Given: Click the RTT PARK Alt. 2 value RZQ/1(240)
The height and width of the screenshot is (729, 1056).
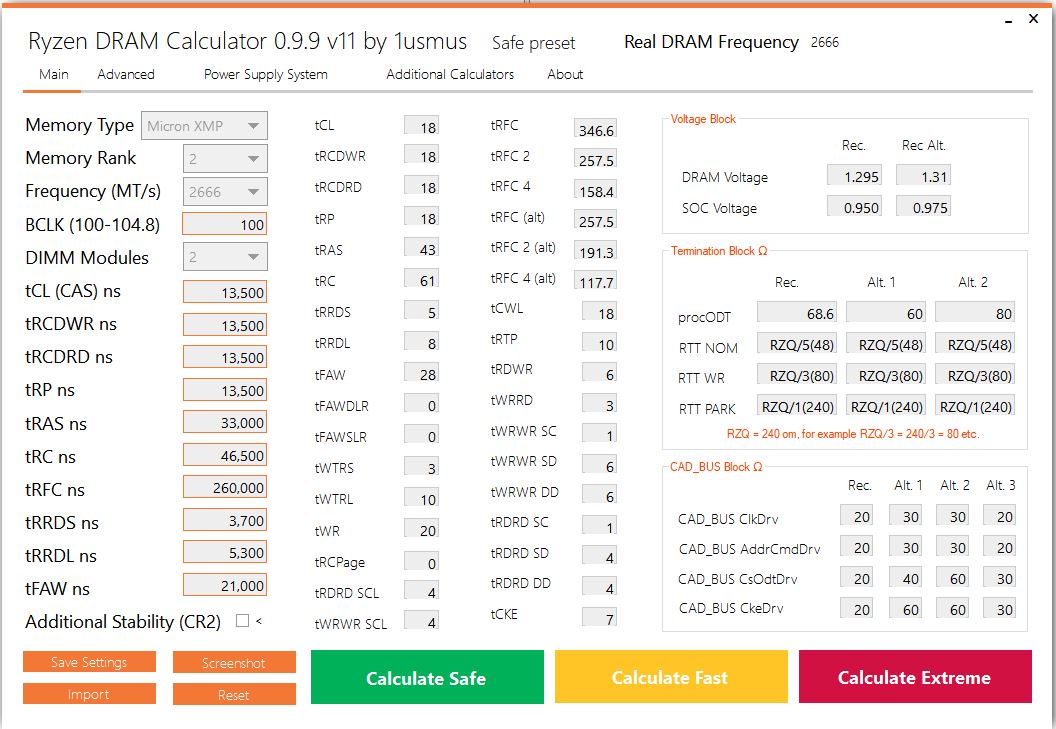Looking at the screenshot, I should pos(975,406).
